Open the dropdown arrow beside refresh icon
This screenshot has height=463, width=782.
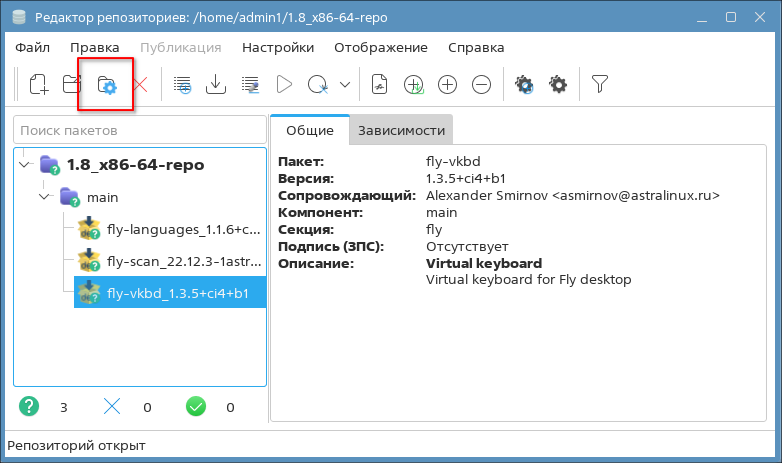[x=345, y=85]
